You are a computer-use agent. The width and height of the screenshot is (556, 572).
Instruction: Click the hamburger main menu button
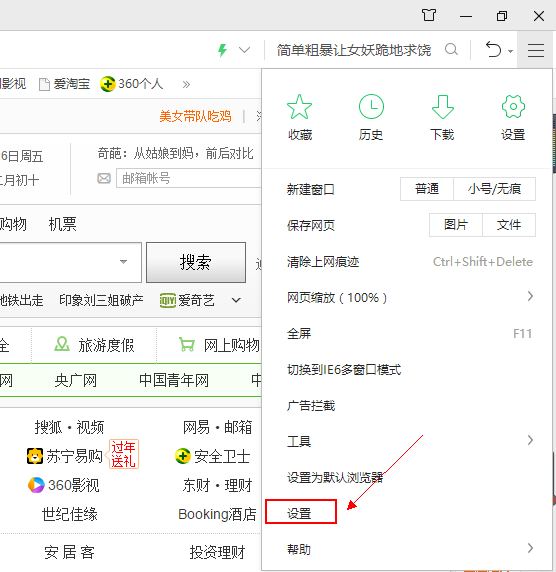click(536, 50)
